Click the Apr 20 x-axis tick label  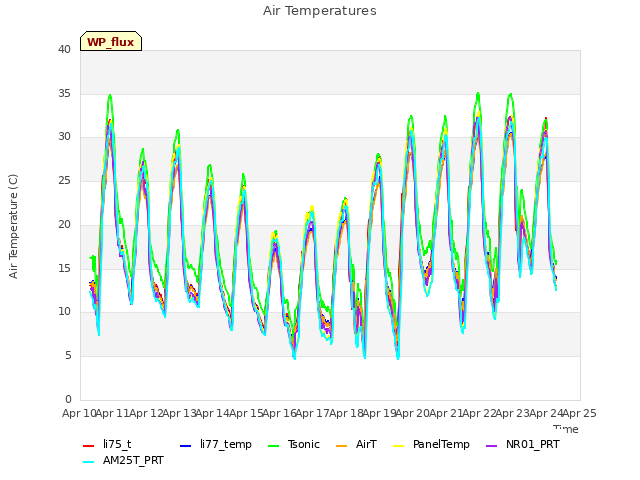click(x=413, y=413)
